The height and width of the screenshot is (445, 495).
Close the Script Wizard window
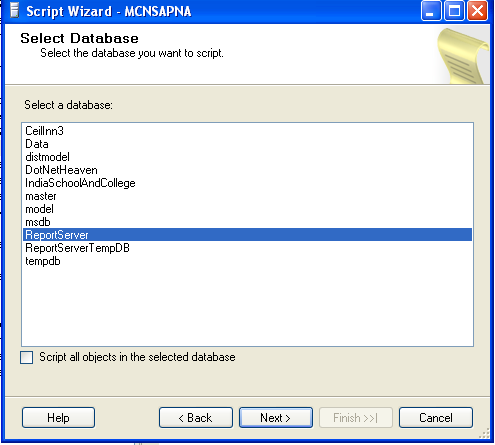[x=477, y=11]
